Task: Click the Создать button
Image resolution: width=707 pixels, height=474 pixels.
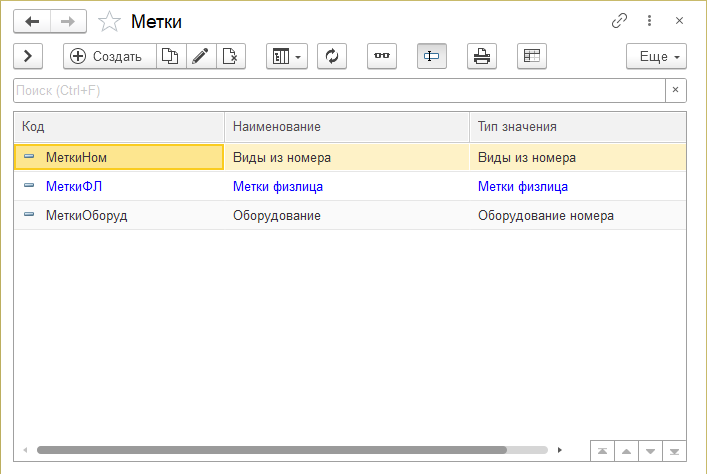Action: (x=108, y=56)
